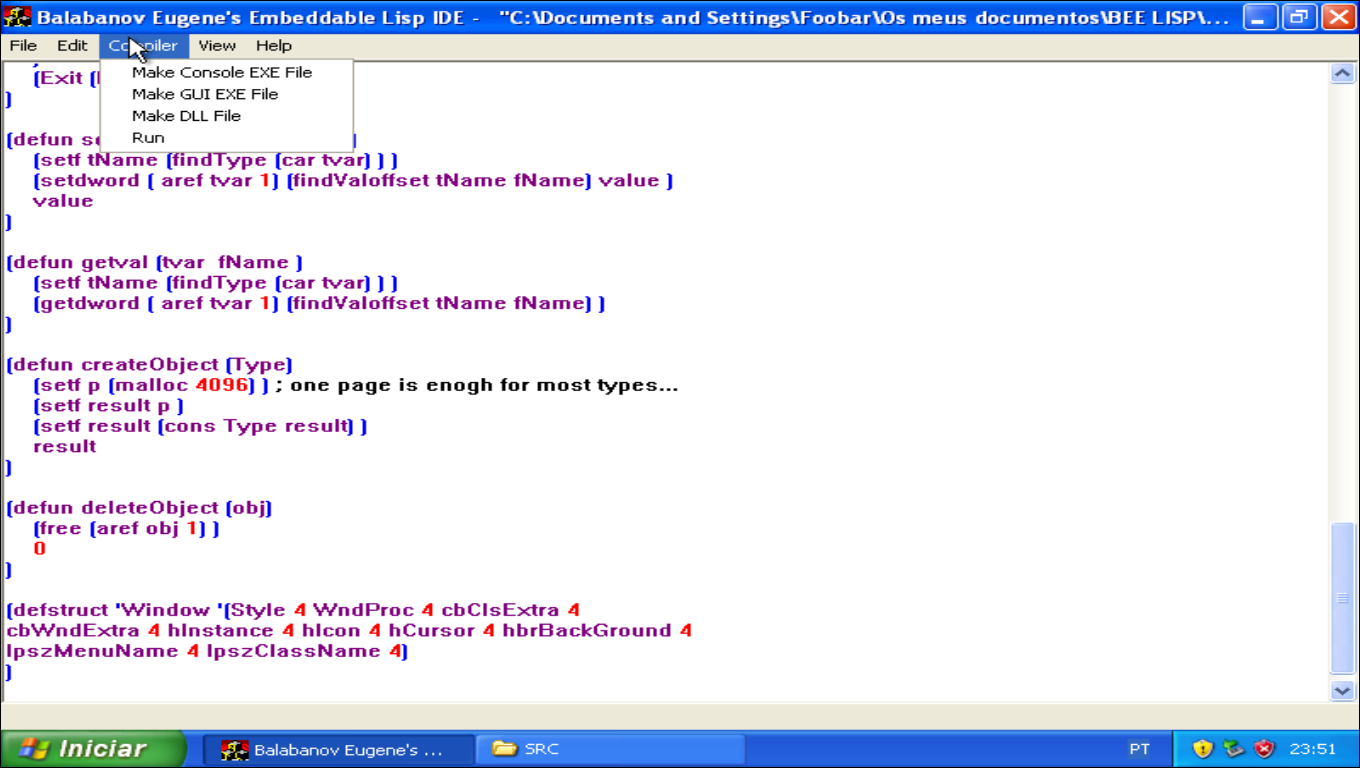Click the editor scrollbar up arrow
This screenshot has width=1360, height=768.
point(1342,73)
